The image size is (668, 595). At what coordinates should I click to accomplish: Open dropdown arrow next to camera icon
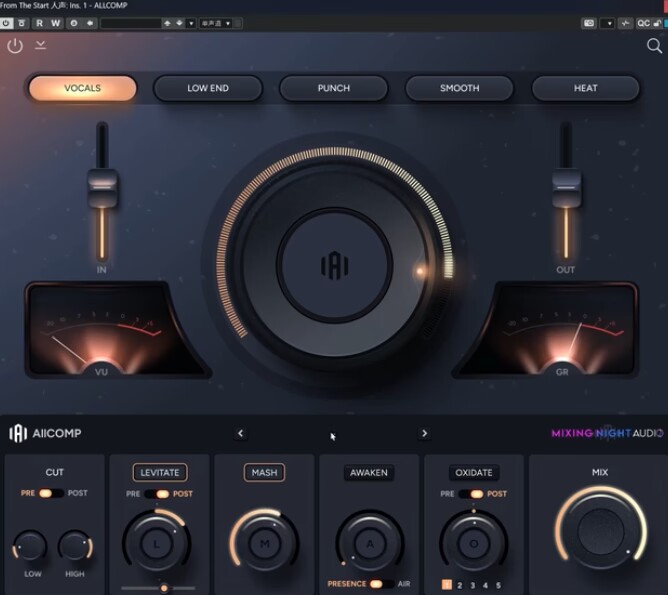609,23
